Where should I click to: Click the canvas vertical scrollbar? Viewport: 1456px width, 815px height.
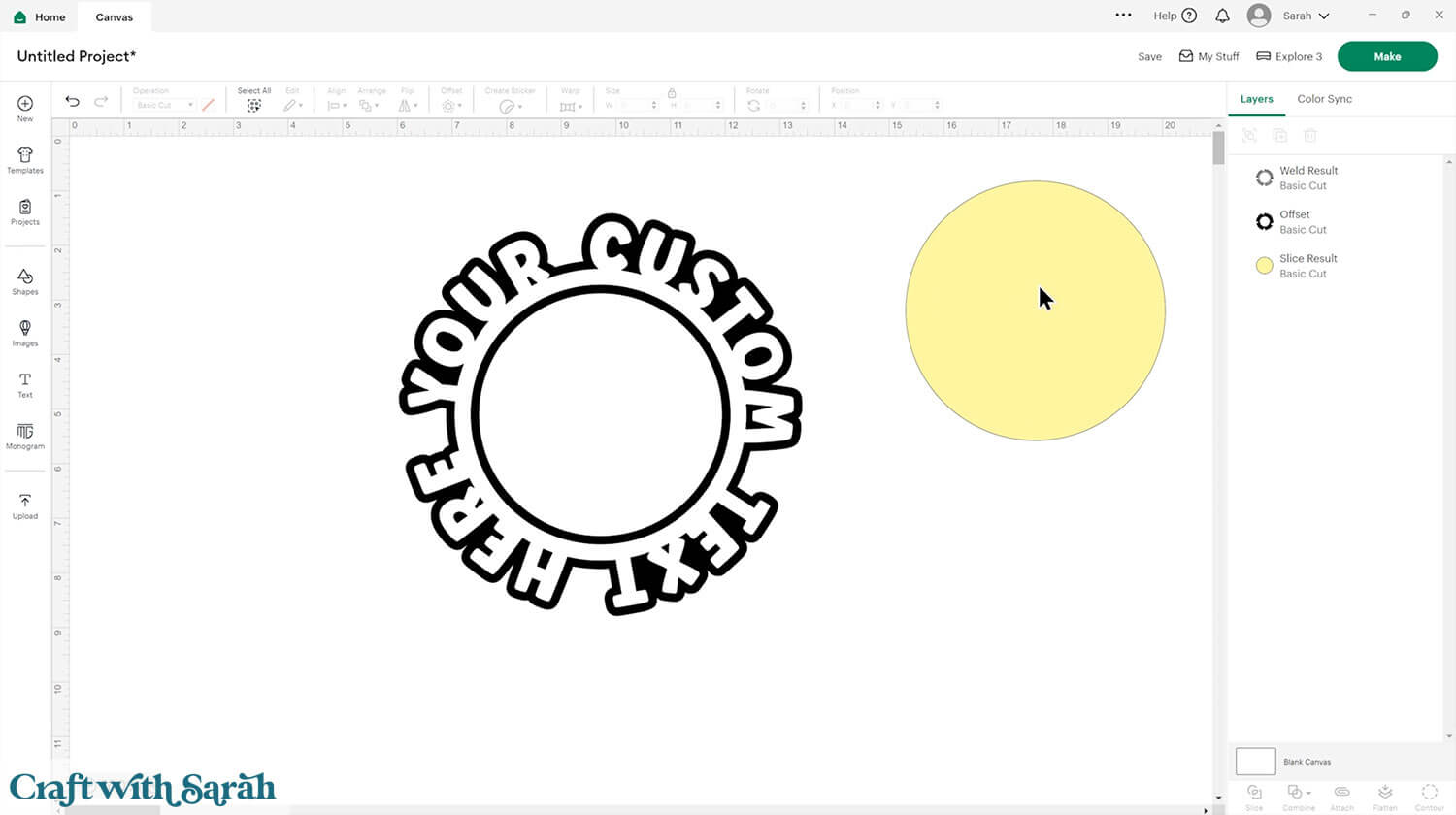[x=1218, y=147]
